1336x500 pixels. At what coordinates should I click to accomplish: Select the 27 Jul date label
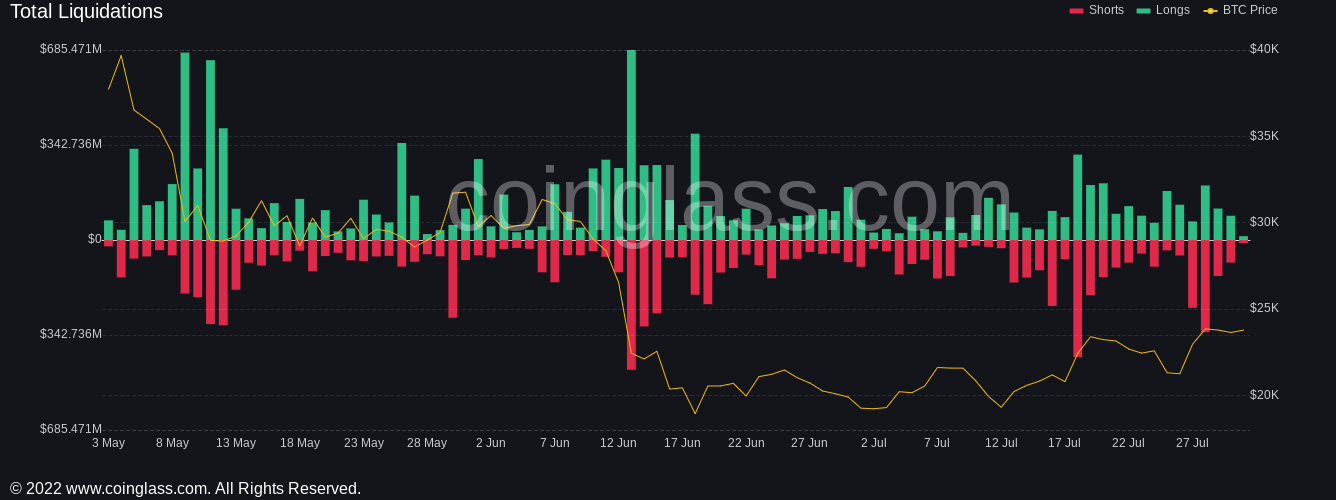[1192, 443]
